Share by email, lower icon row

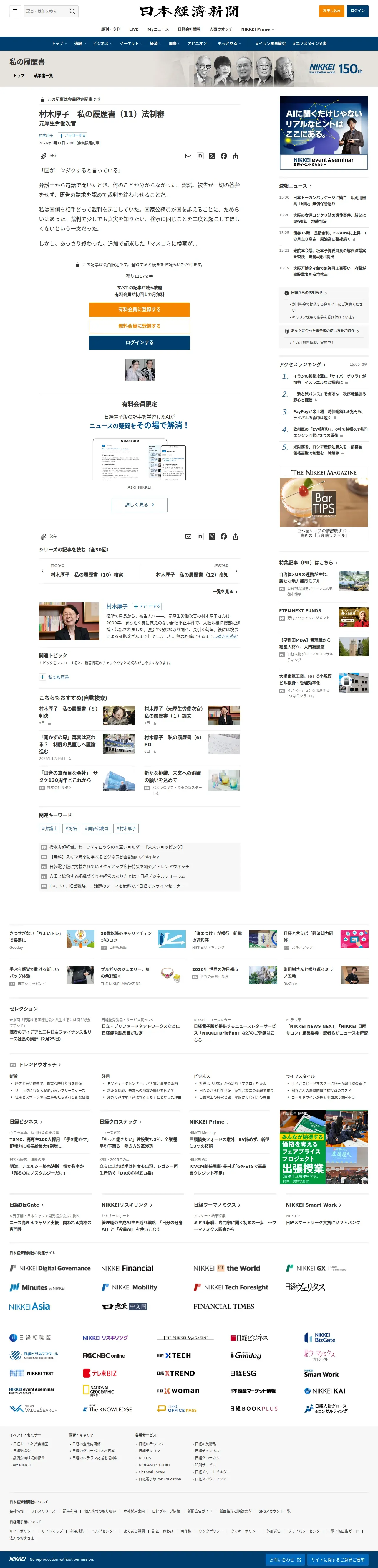188,536
